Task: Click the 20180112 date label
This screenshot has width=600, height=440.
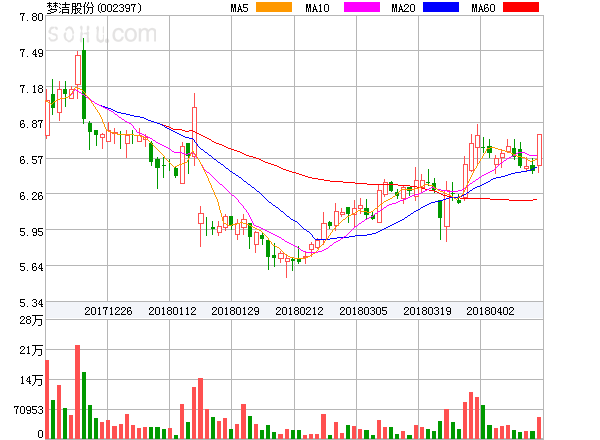Action: 172,311
